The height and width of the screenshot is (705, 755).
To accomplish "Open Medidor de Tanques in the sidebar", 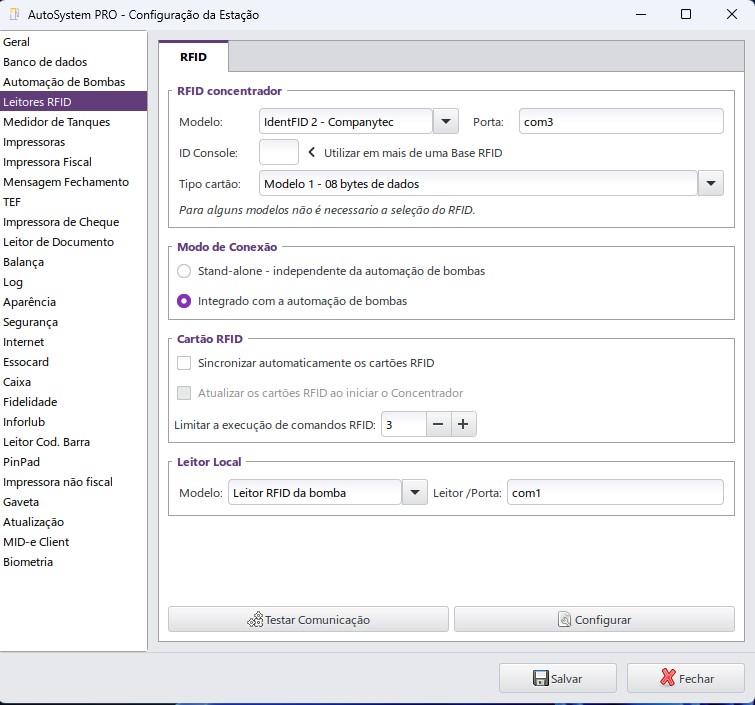I will click(57, 122).
